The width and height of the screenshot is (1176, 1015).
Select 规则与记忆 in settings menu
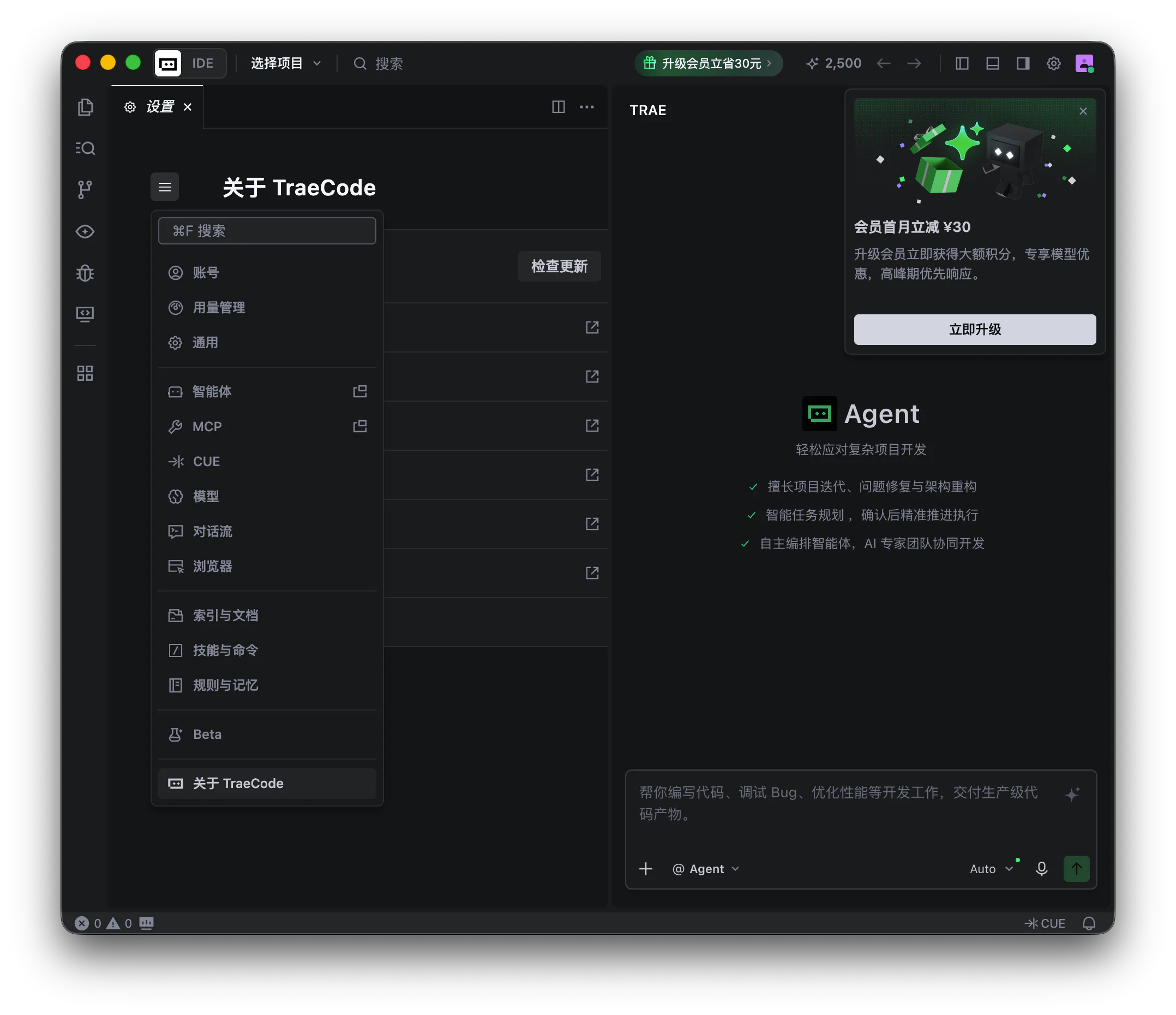[x=267, y=685]
